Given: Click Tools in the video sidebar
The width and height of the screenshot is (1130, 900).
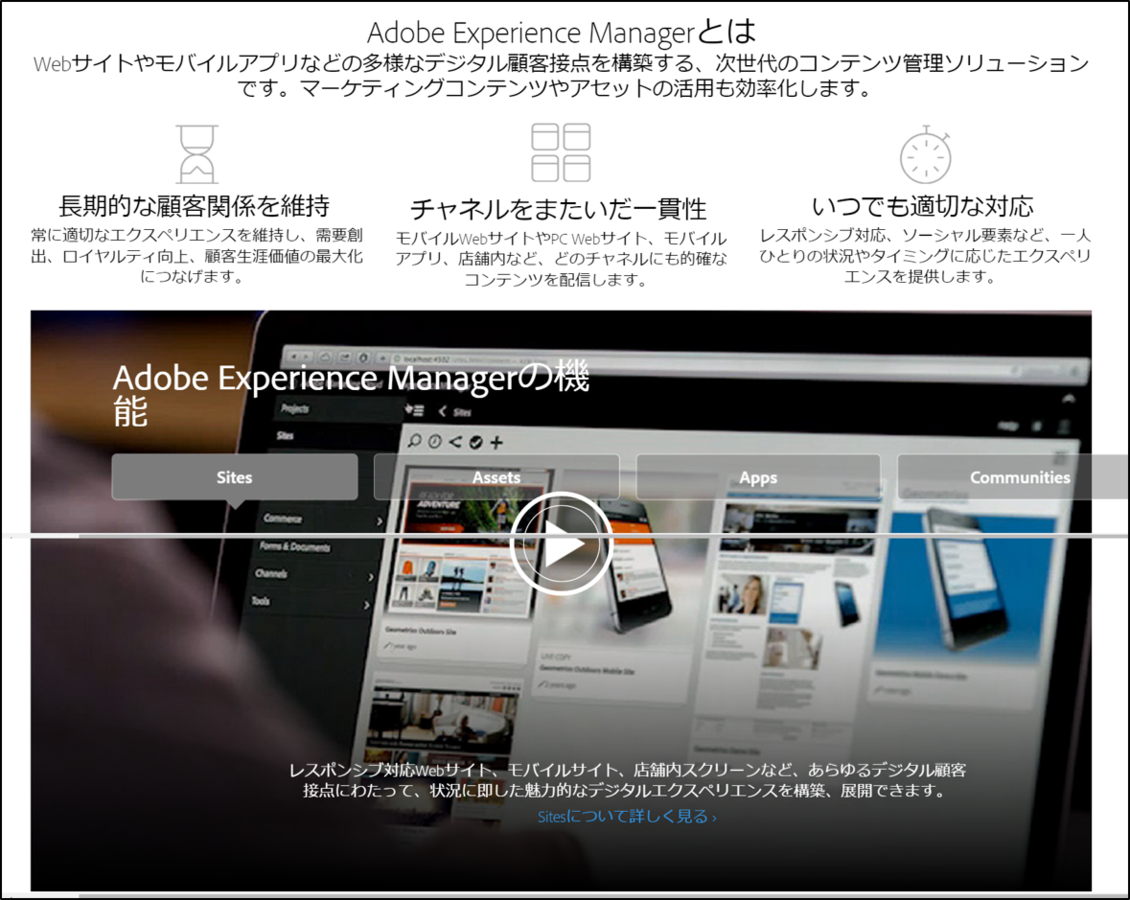Looking at the screenshot, I should (260, 600).
